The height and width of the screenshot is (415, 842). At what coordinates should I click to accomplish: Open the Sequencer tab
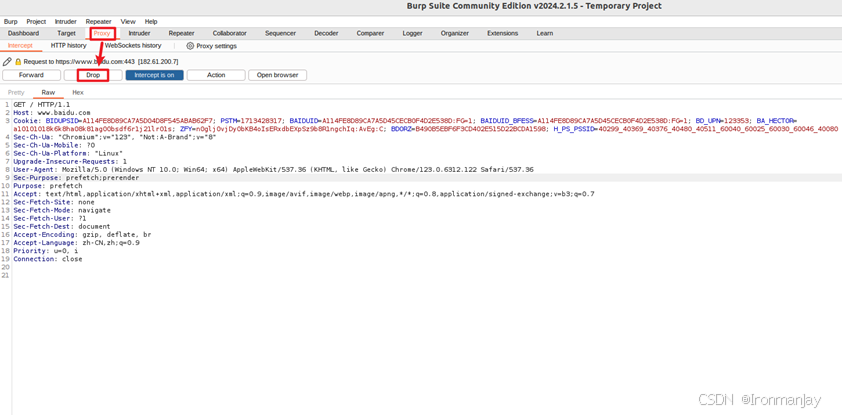(280, 33)
